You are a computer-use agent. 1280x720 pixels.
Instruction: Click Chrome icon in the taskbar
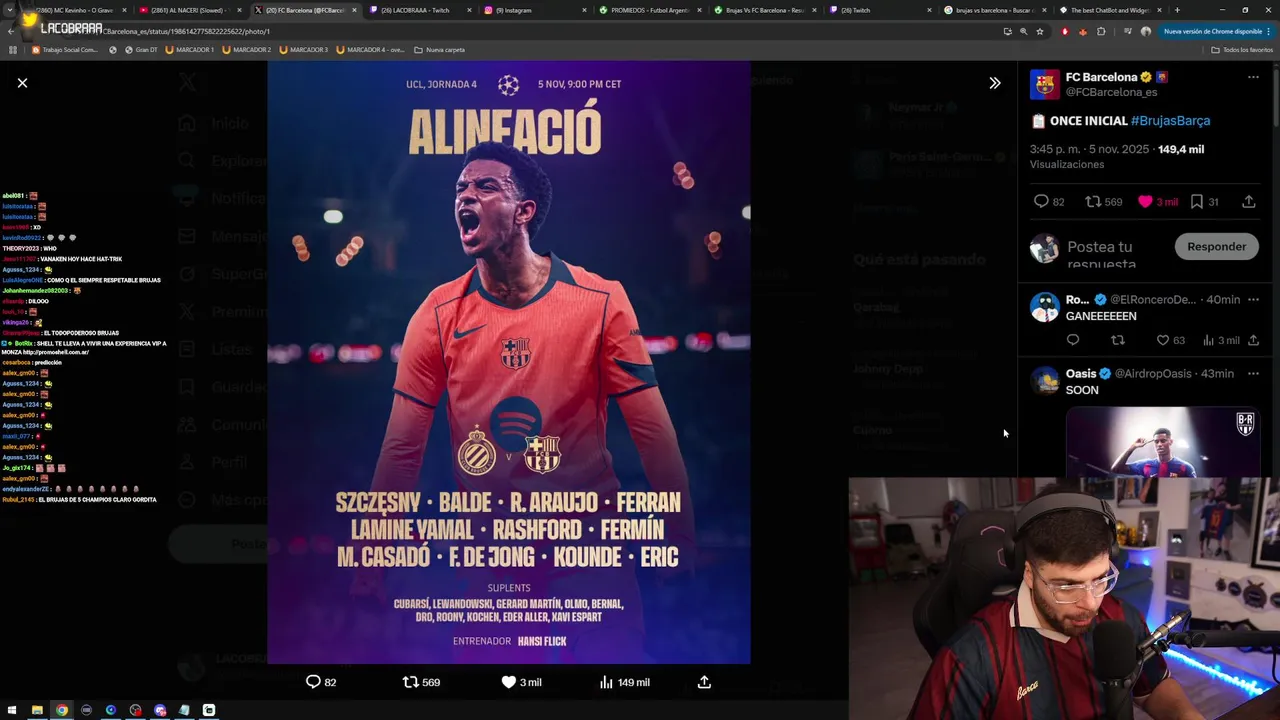pyautogui.click(x=62, y=710)
